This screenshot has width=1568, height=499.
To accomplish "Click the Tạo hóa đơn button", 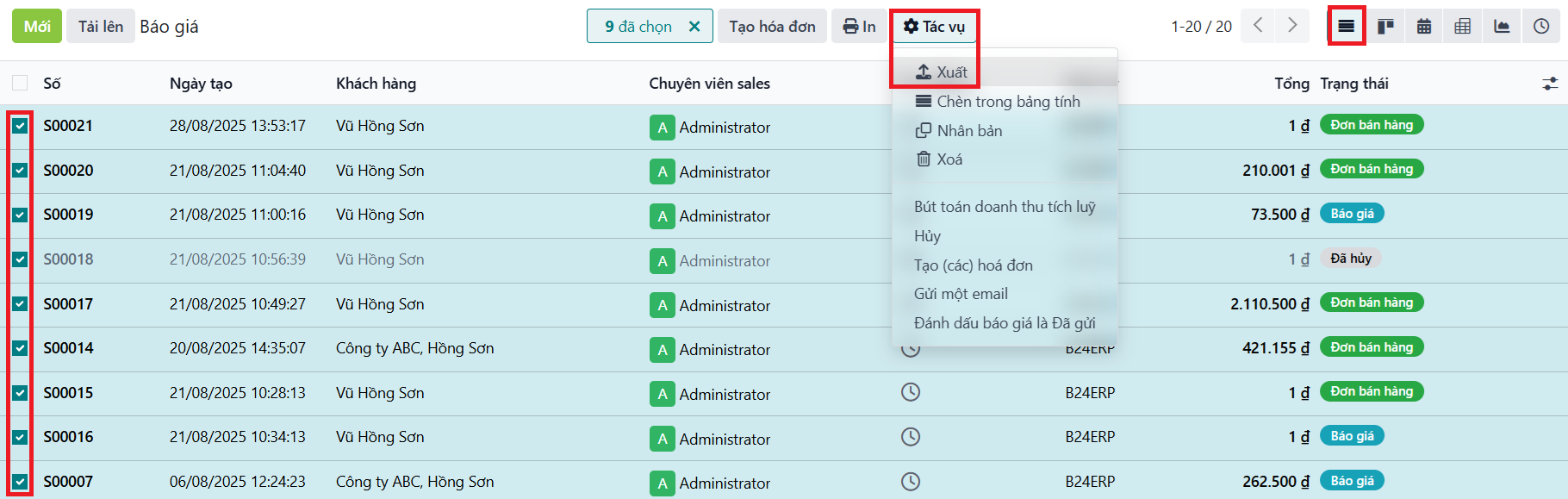I will coord(772,27).
